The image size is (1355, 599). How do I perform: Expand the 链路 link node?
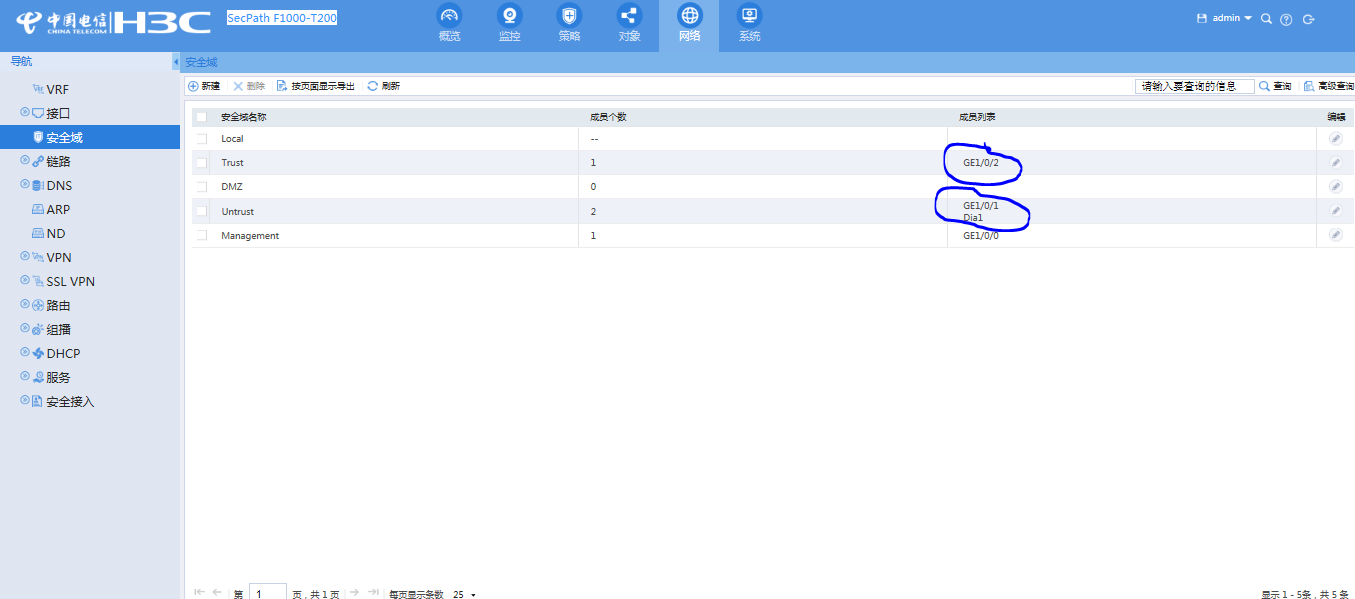click(25, 161)
